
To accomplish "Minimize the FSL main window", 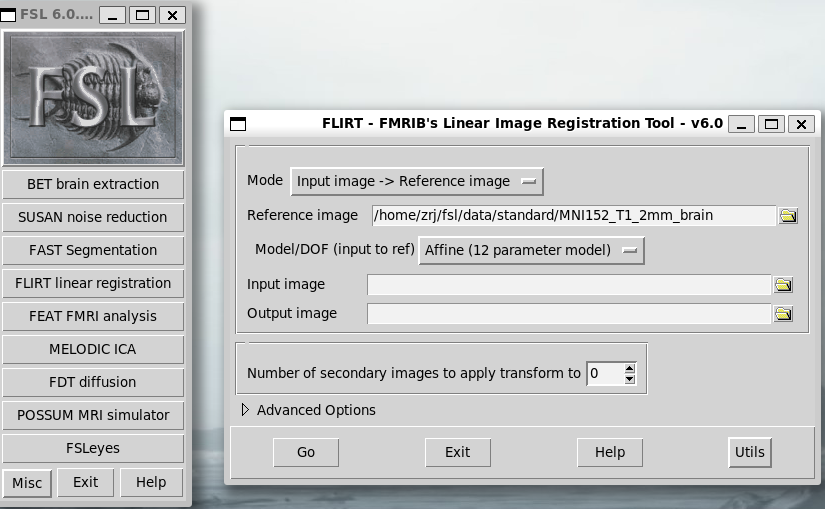I will click(112, 15).
